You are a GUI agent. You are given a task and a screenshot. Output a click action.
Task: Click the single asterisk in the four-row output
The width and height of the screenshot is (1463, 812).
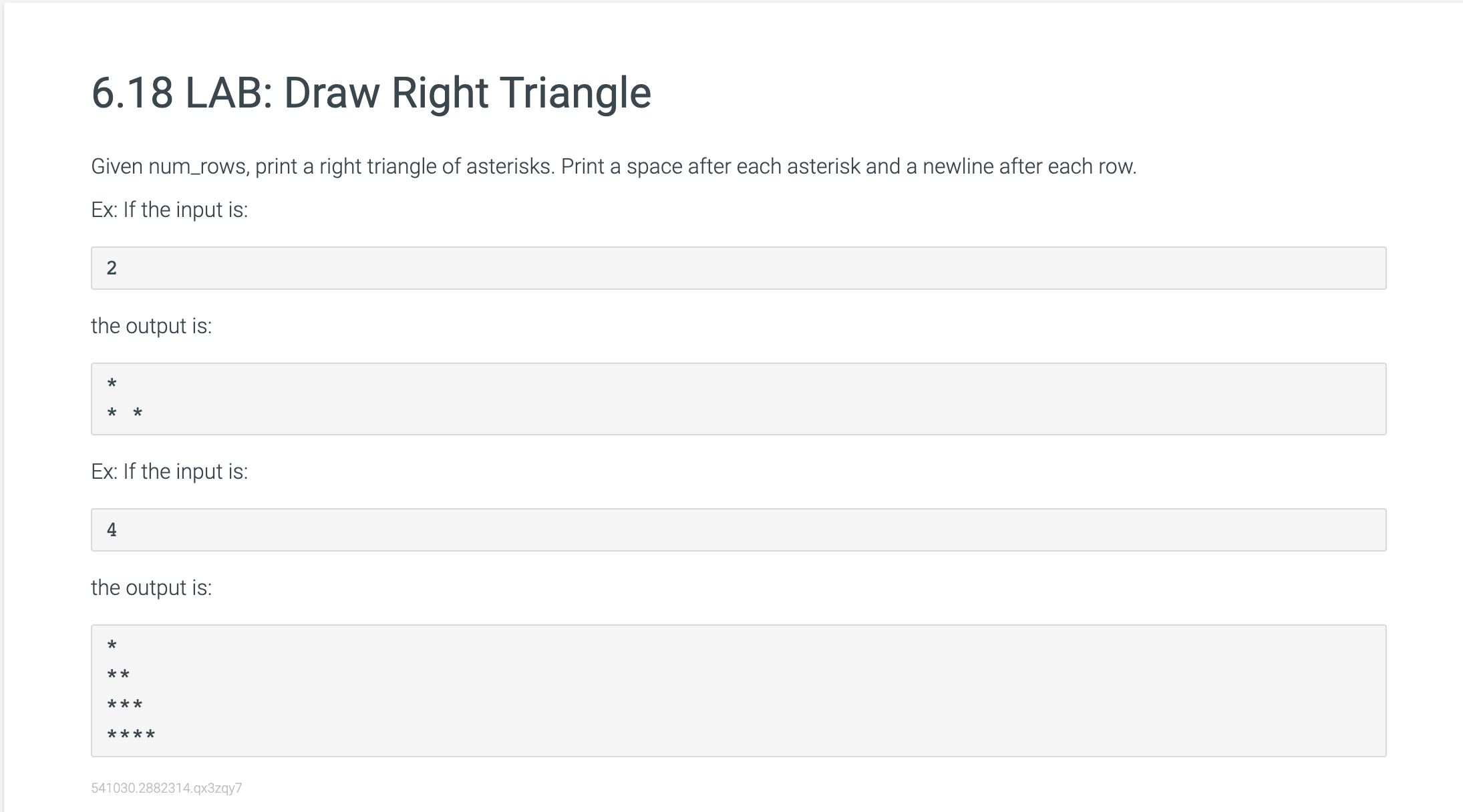coord(112,646)
